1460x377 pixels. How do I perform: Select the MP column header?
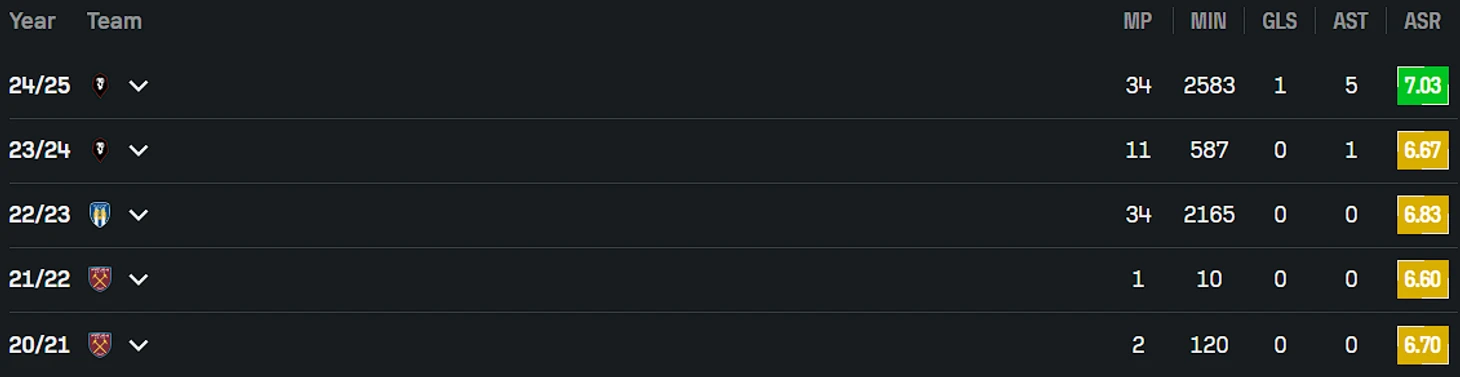[x=1138, y=21]
